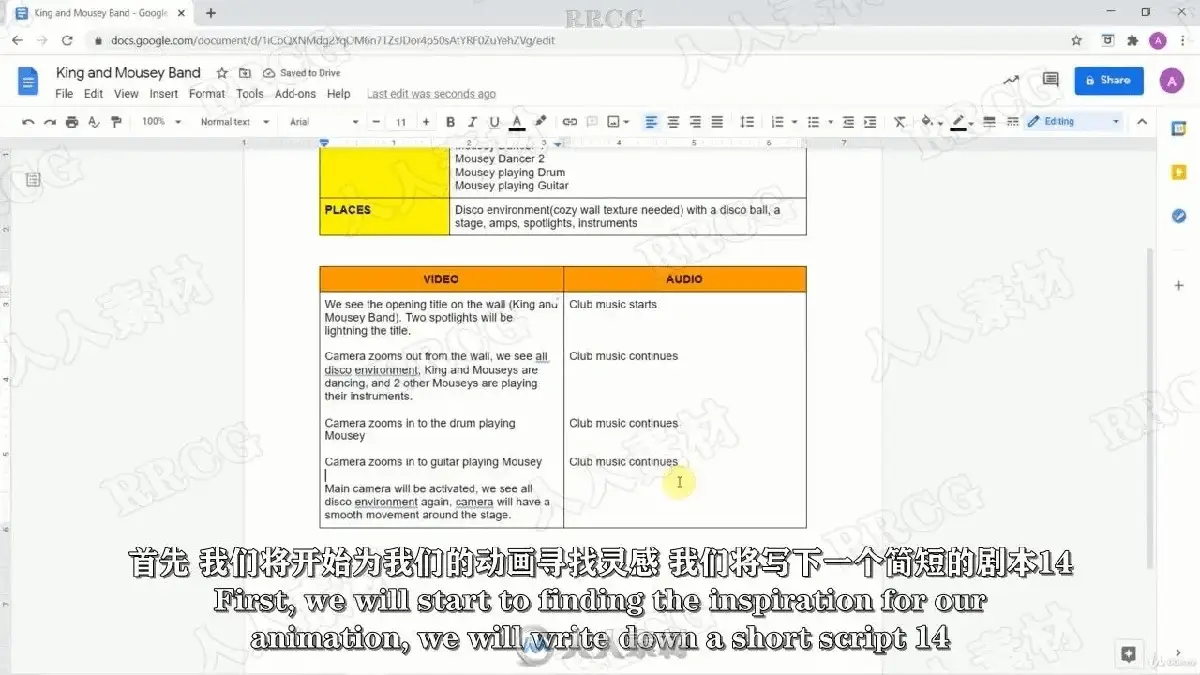Click the blue Share button
This screenshot has height=675, width=1200.
(x=1108, y=80)
